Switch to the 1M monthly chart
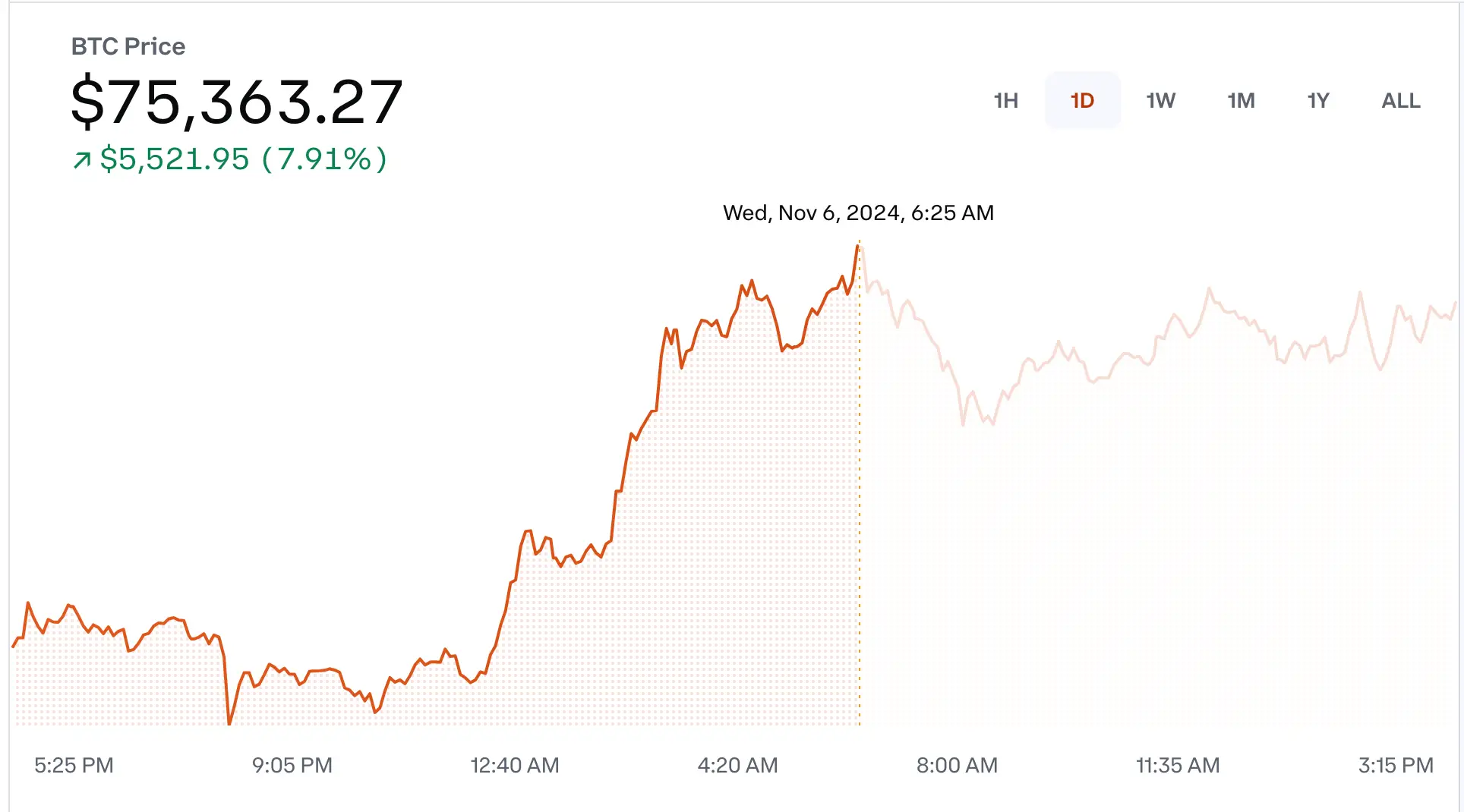 pos(1242,100)
